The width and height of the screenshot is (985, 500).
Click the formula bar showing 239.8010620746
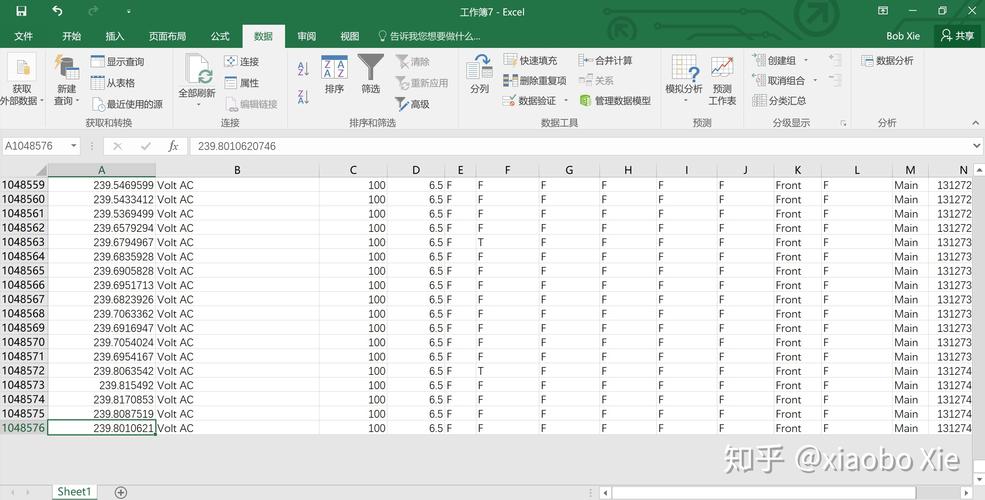(580, 146)
